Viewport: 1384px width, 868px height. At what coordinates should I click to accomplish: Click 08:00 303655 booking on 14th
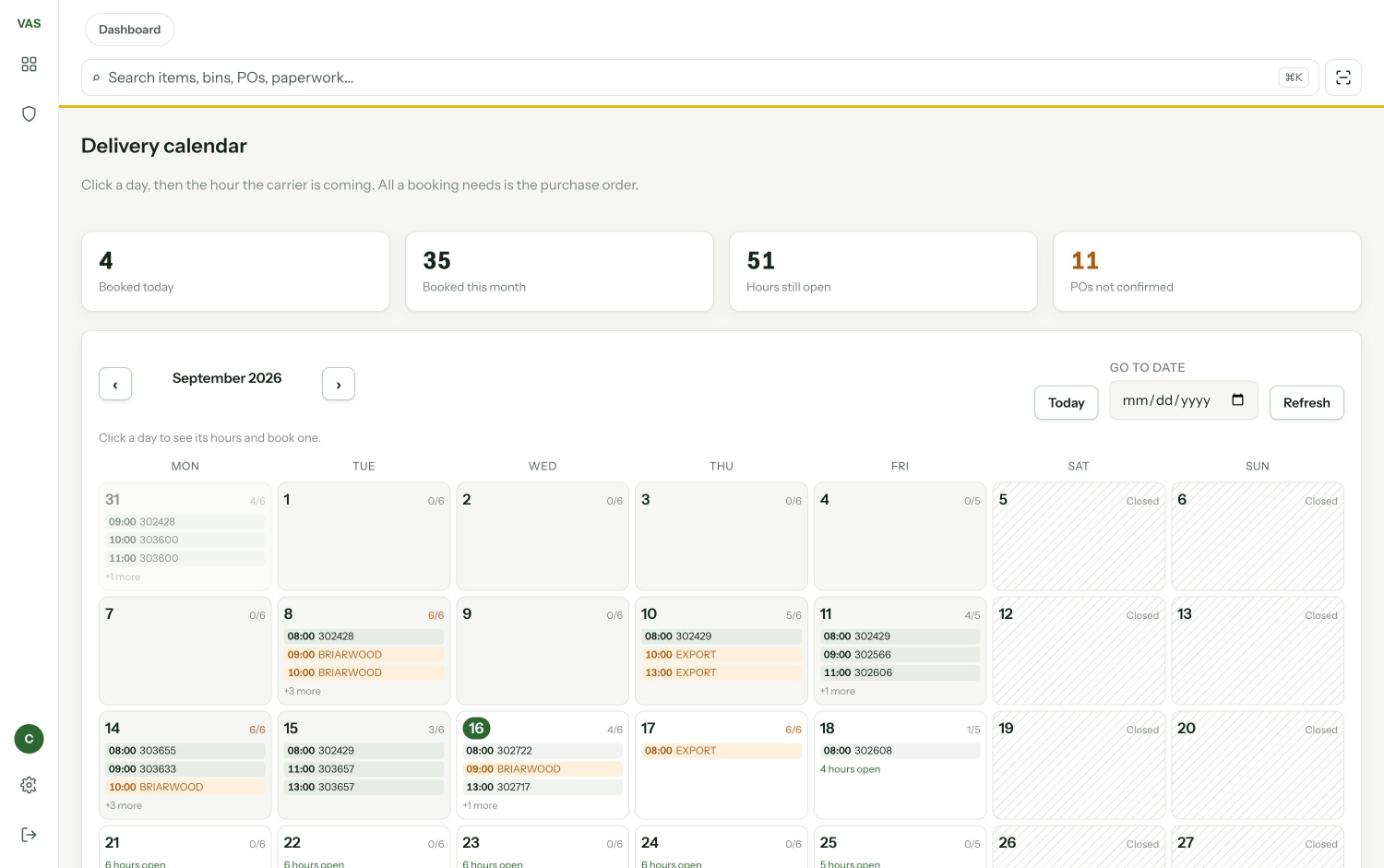pos(185,751)
